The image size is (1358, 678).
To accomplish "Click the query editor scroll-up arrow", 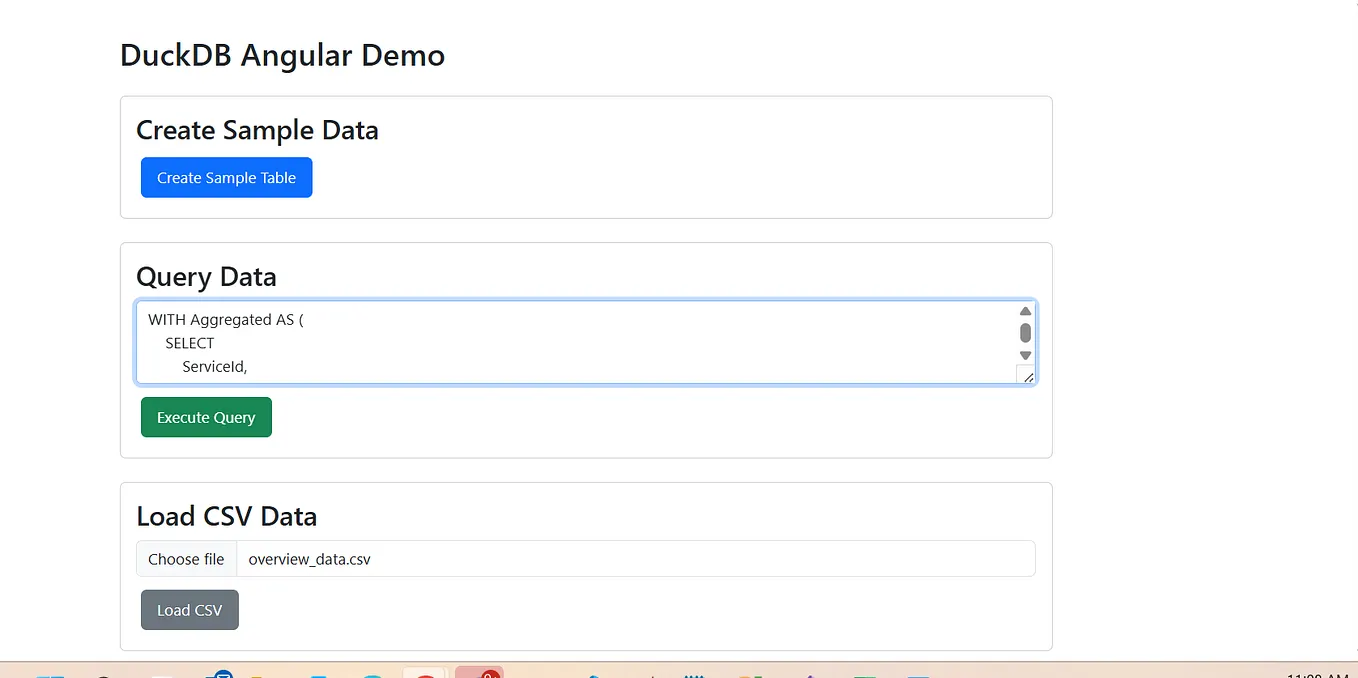I will [1025, 309].
